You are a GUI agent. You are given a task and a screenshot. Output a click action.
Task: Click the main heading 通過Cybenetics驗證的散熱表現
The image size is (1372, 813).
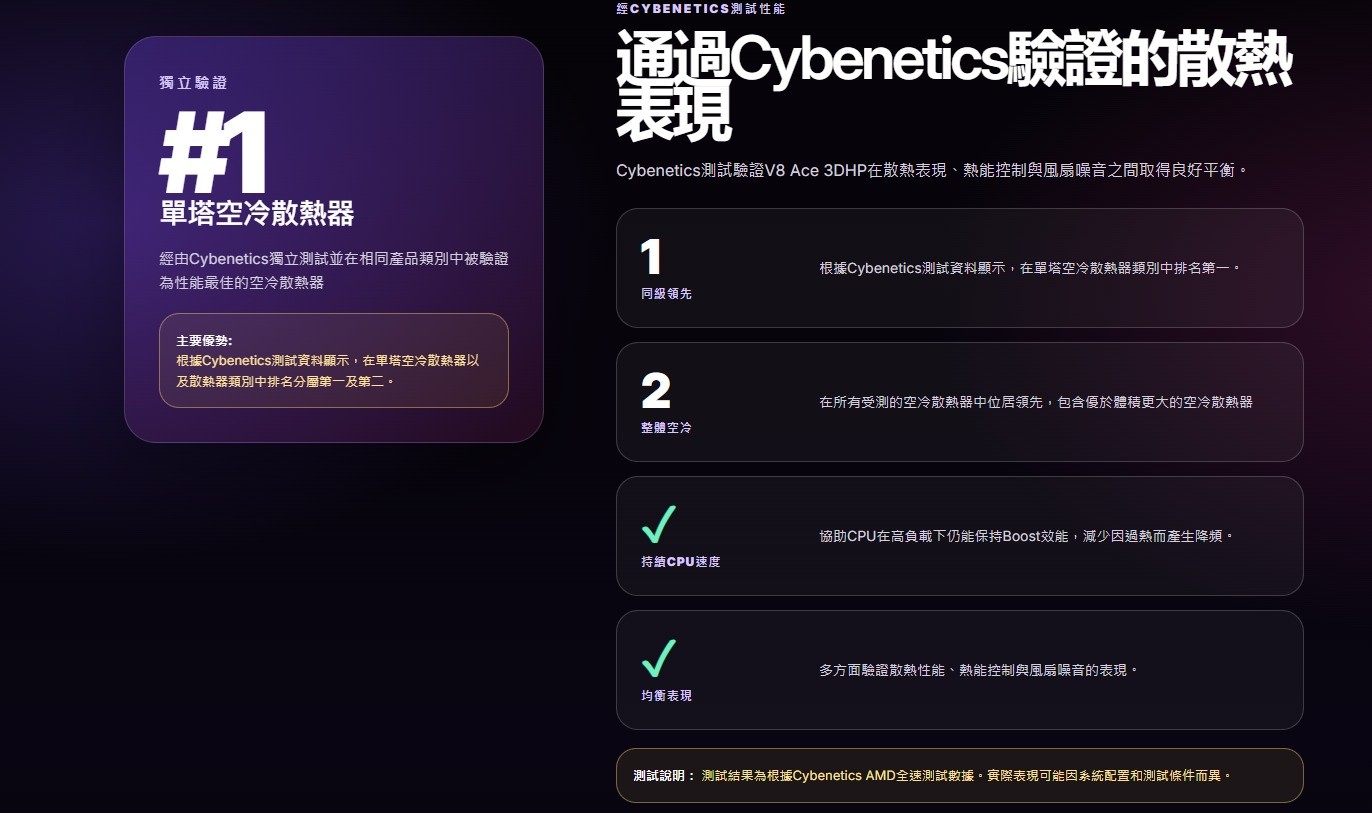click(x=954, y=84)
